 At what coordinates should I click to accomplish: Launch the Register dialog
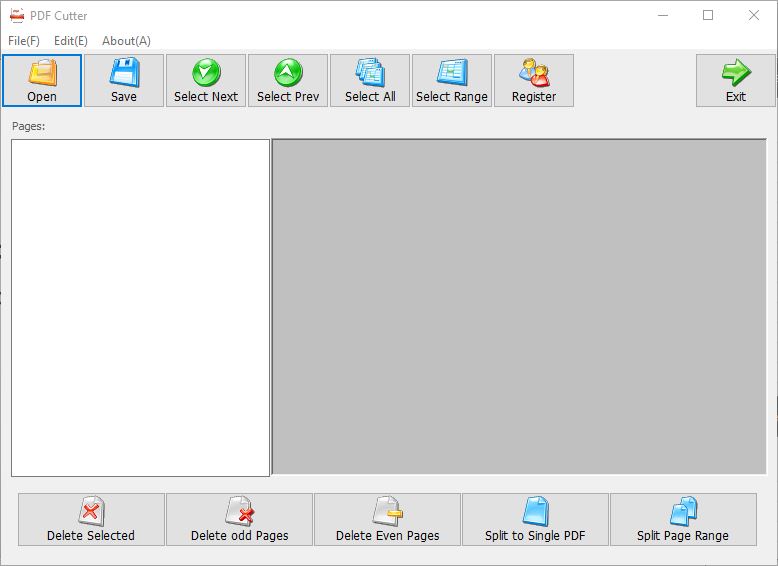pos(534,81)
